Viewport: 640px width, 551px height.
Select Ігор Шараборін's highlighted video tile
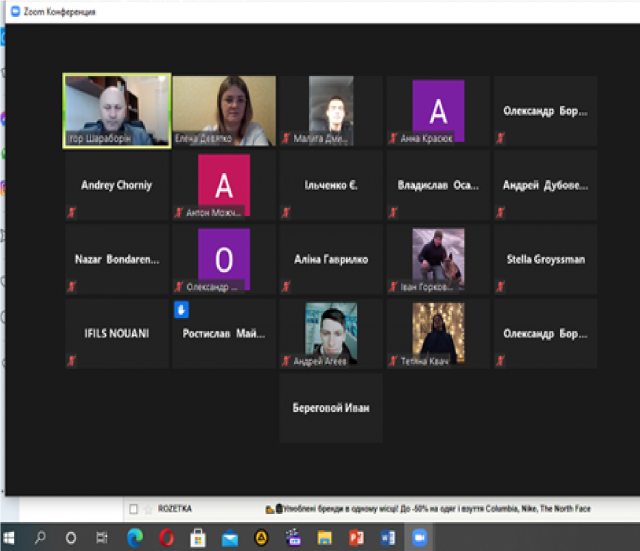(117, 111)
